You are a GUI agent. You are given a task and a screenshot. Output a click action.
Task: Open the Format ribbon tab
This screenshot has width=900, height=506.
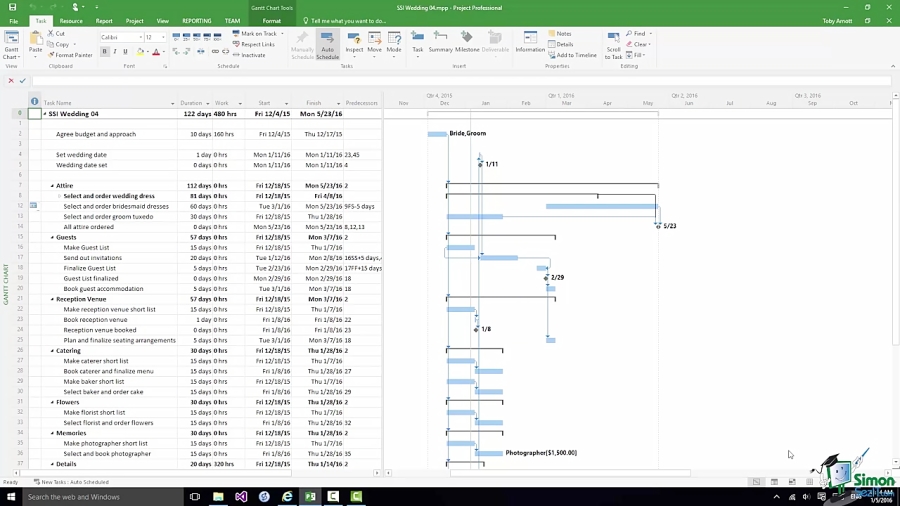pyautogui.click(x=271, y=21)
